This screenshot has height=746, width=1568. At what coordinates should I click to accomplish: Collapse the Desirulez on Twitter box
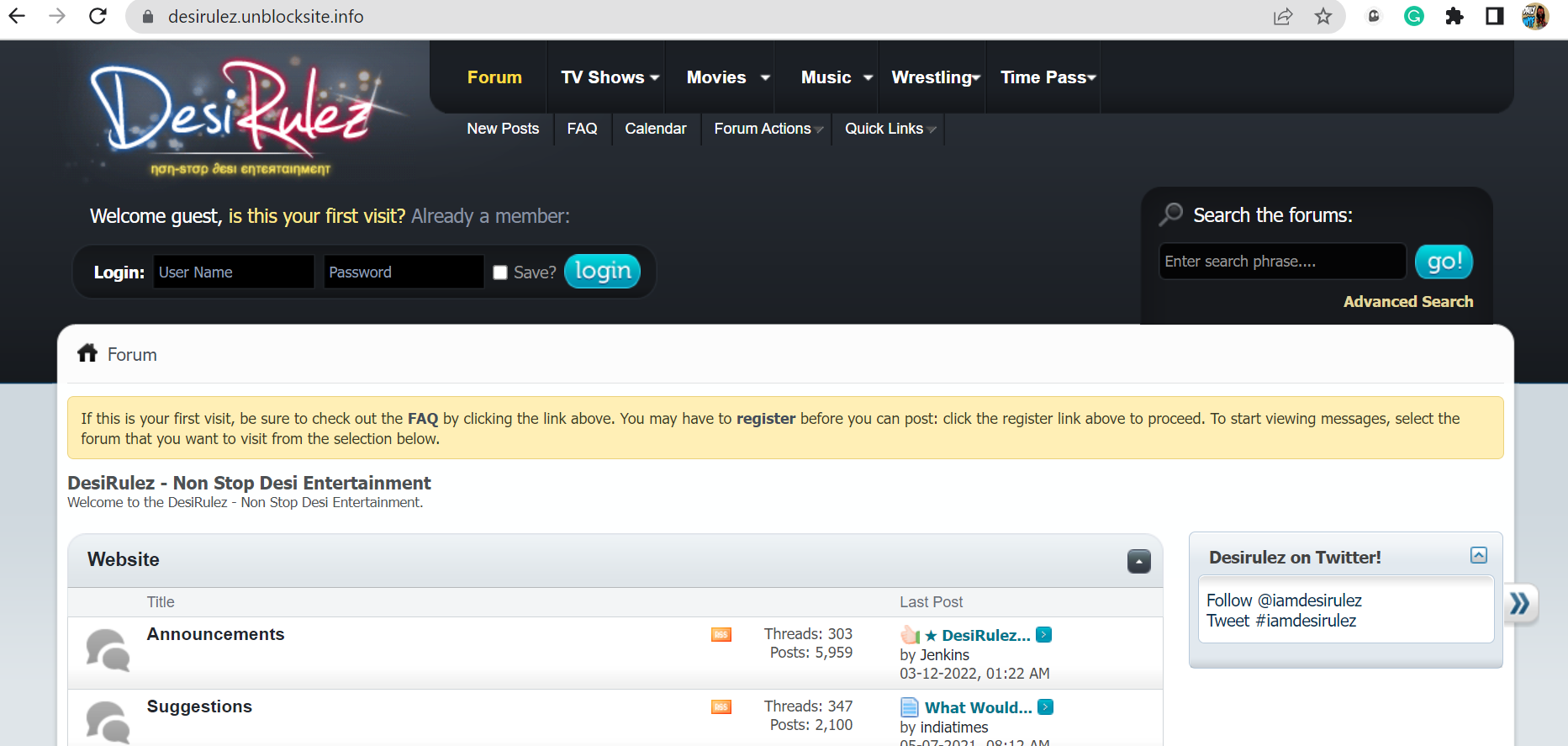tap(1478, 555)
